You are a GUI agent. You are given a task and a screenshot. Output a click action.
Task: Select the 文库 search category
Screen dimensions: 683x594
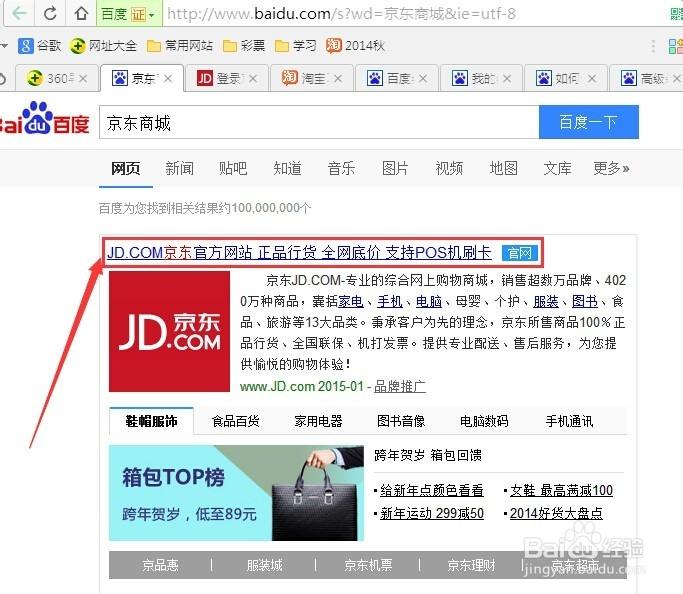[x=557, y=168]
